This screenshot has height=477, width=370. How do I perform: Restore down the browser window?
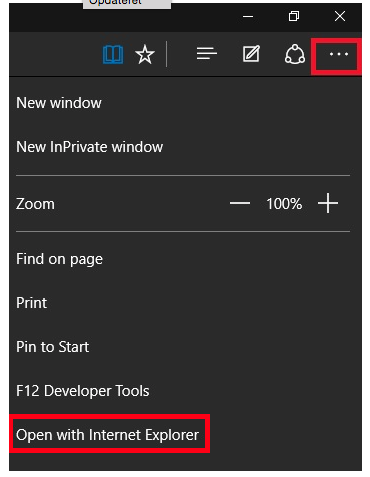[294, 16]
